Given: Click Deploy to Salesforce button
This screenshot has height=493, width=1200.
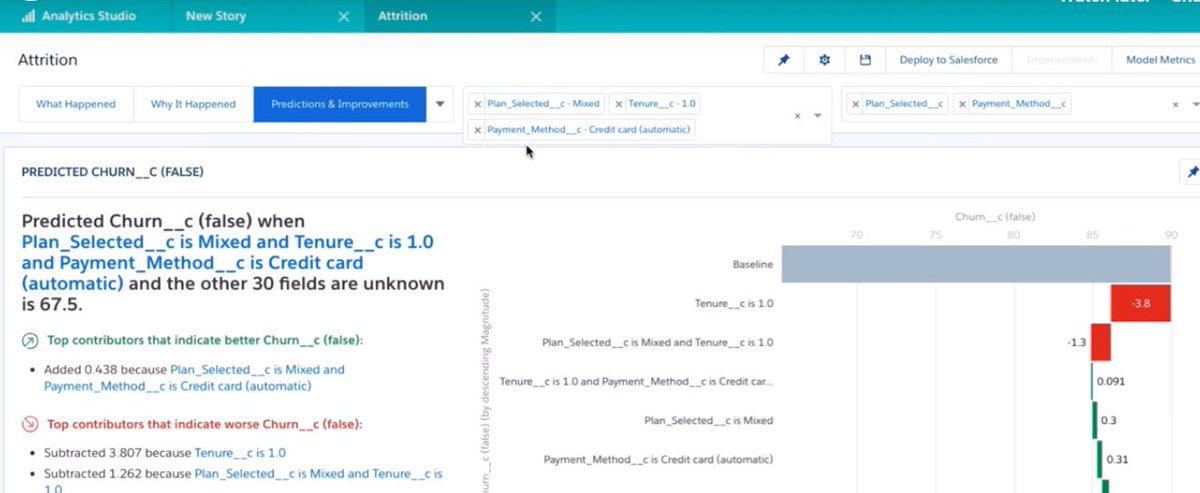Looking at the screenshot, I should coord(948,60).
